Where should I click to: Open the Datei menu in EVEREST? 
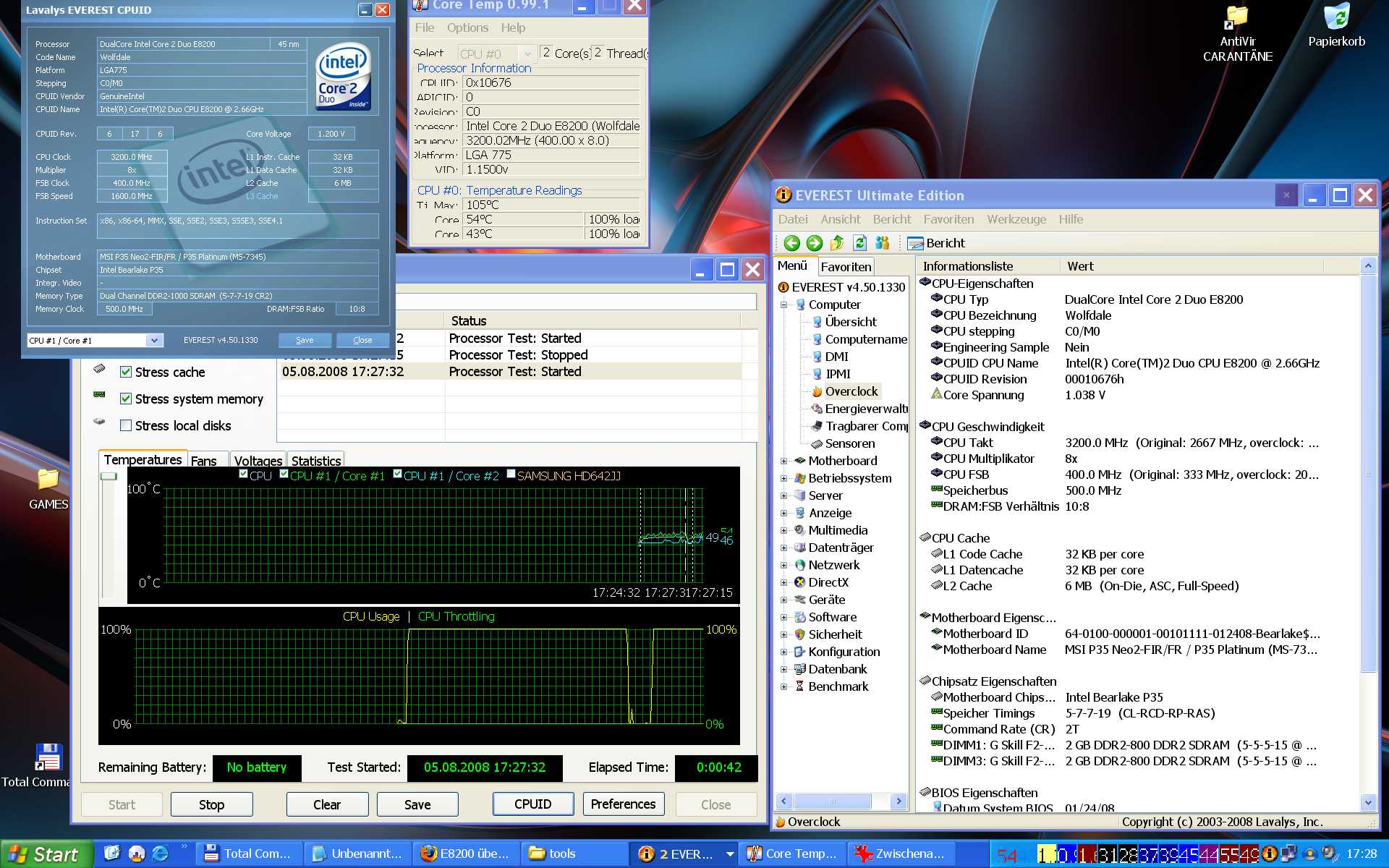click(793, 219)
